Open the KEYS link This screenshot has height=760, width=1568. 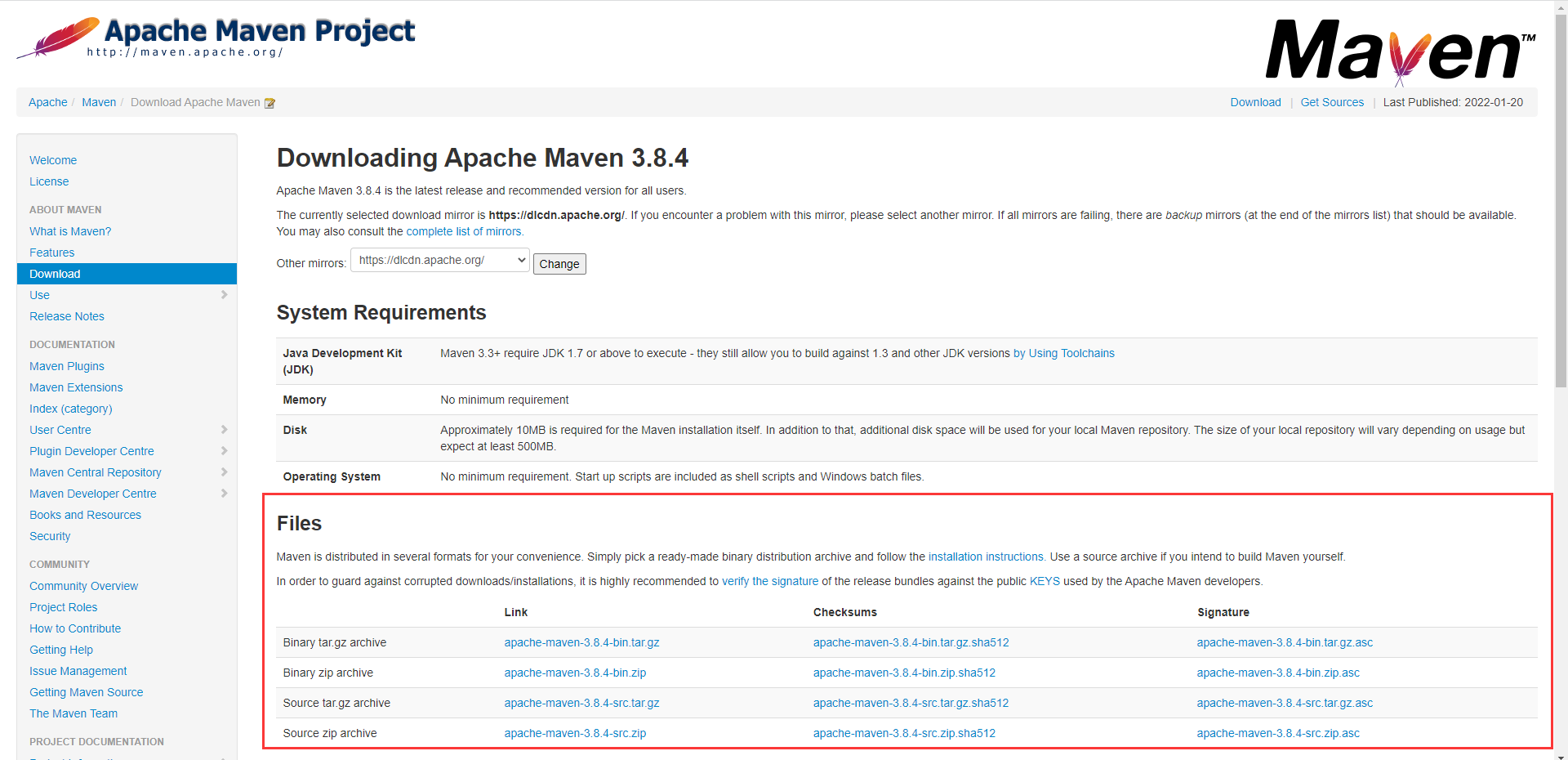(1045, 581)
